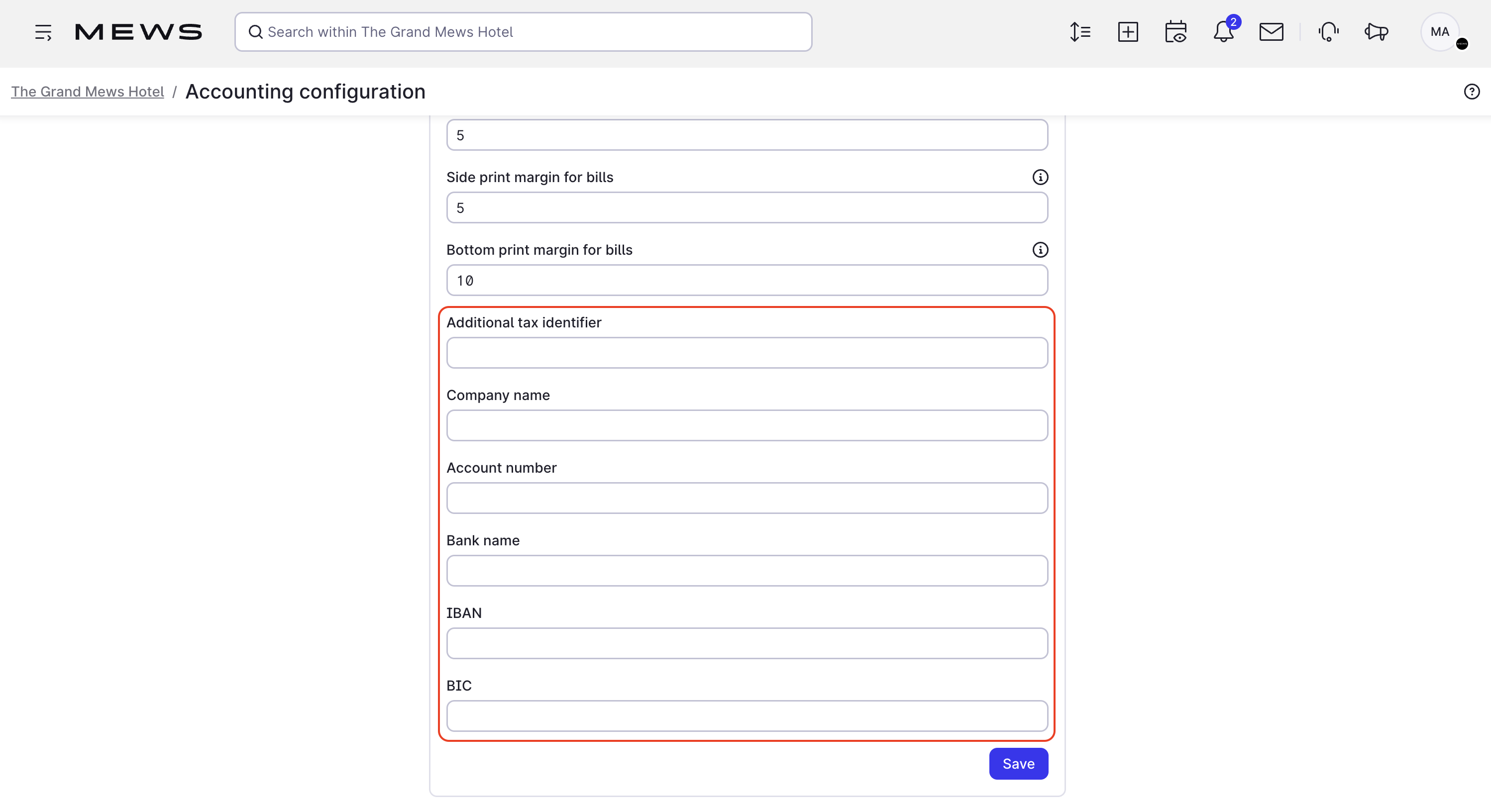Select the IBAN input field
The image size is (1491, 812).
[746, 643]
